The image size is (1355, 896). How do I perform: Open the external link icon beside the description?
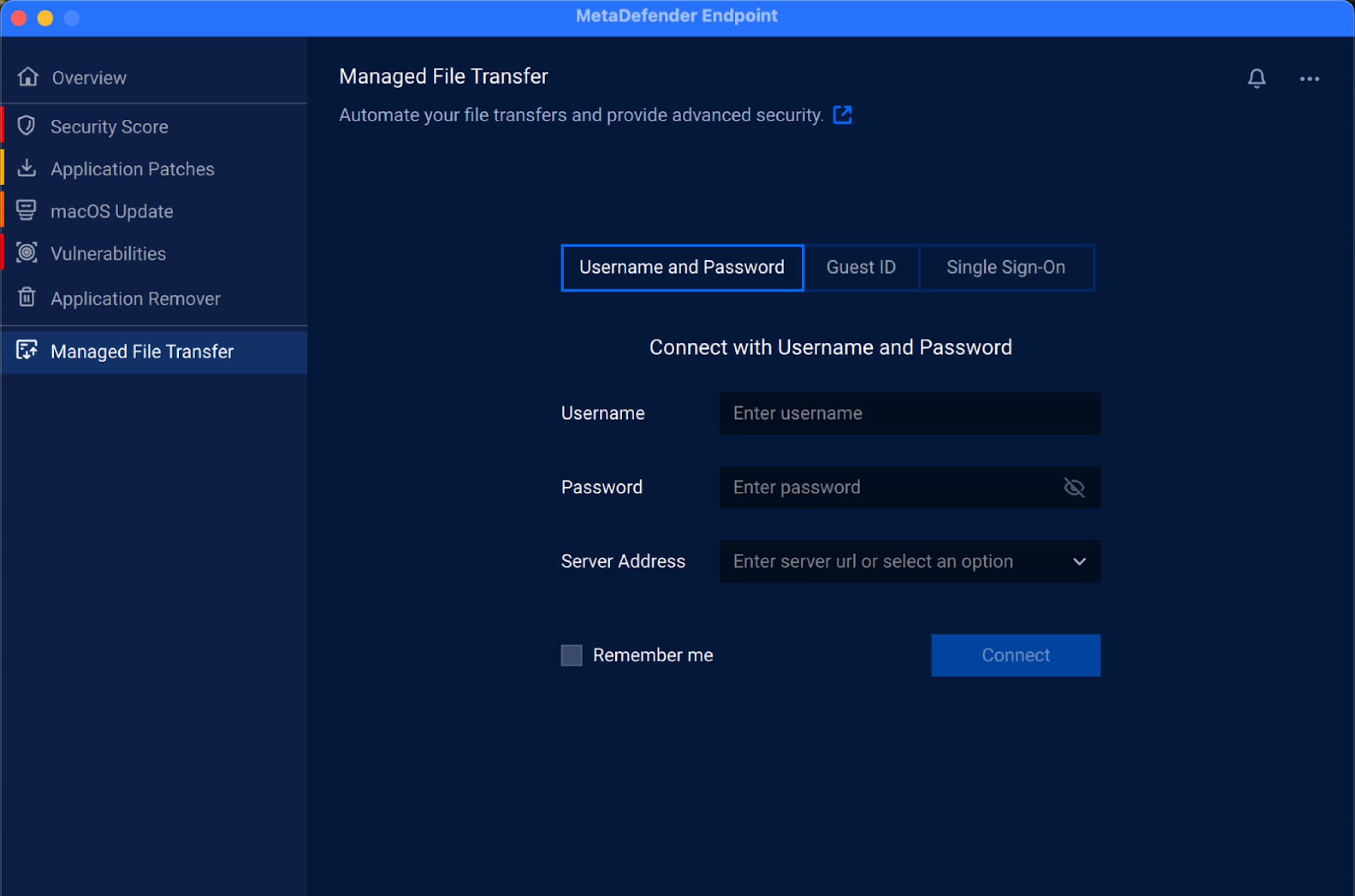tap(842, 115)
